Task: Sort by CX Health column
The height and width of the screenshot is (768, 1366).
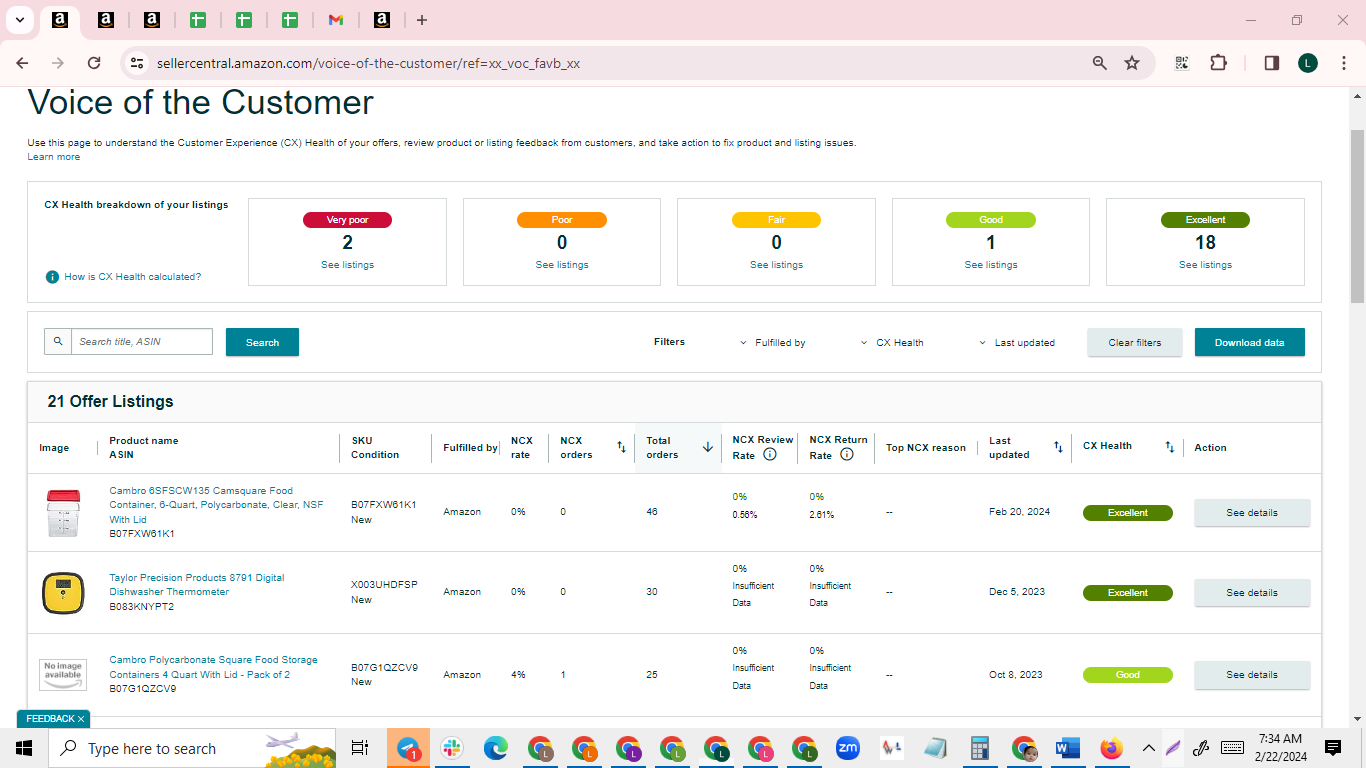Action: click(x=1170, y=447)
